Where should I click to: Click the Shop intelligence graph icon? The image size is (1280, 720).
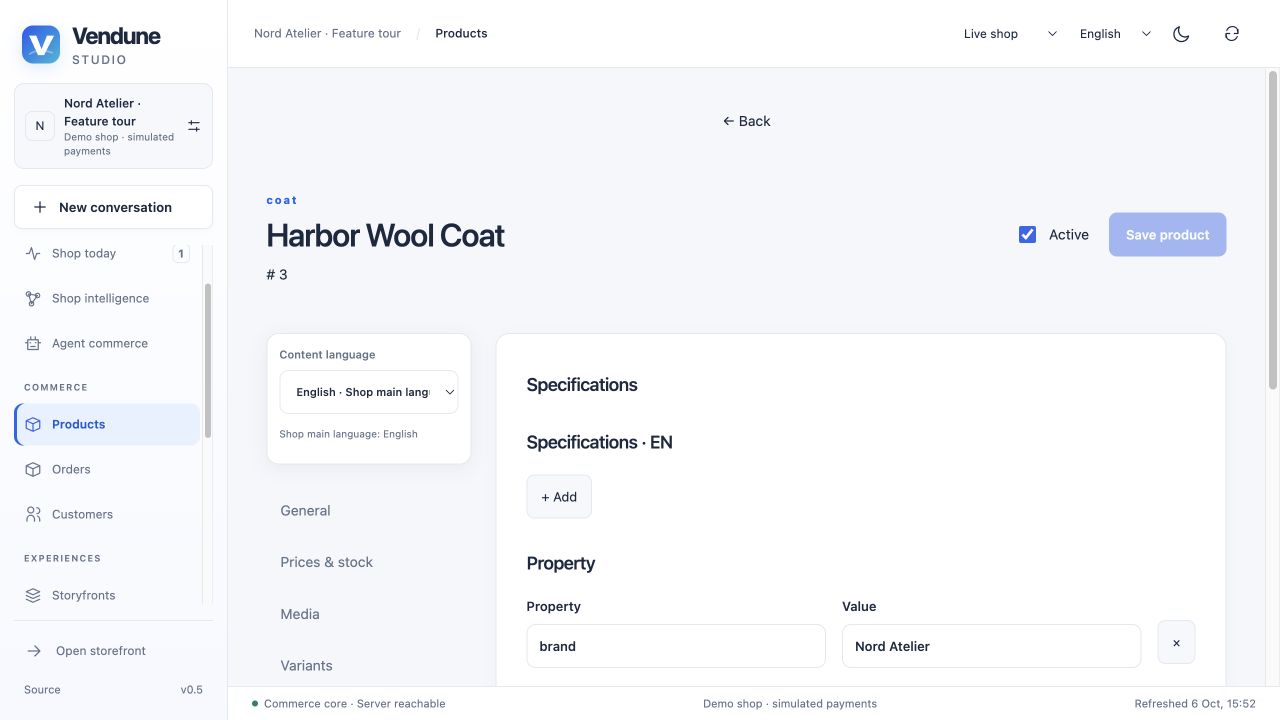[33, 298]
